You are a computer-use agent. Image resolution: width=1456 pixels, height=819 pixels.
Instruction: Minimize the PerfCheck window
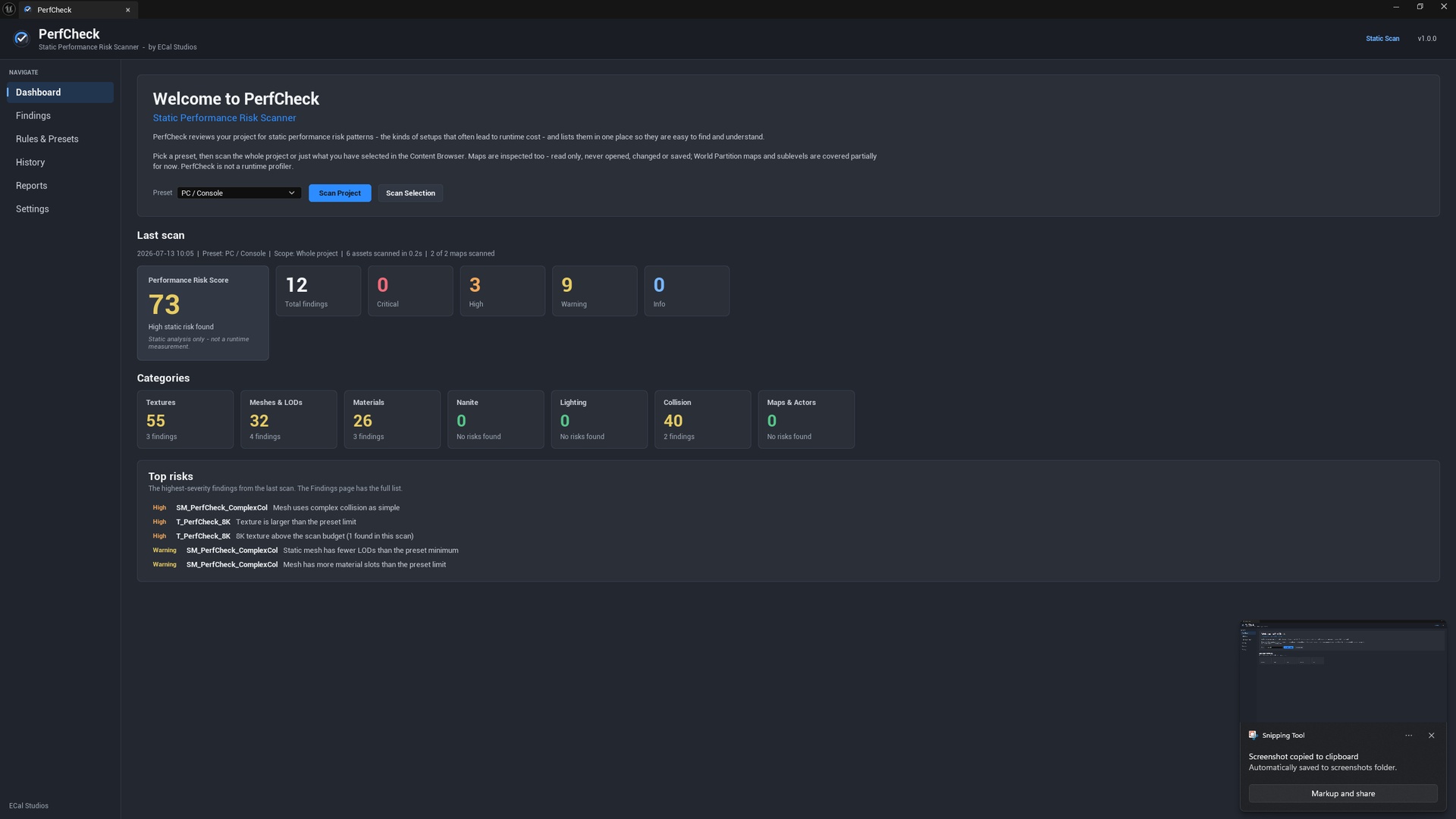(1396, 7)
